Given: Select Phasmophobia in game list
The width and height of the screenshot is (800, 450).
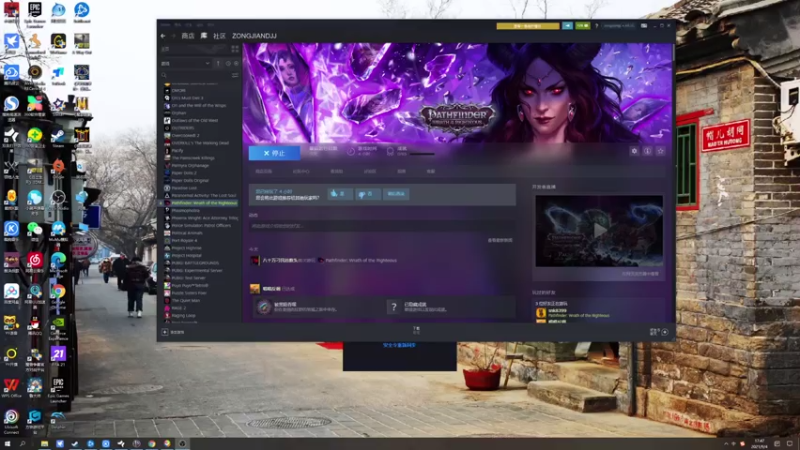Looking at the screenshot, I should pos(185,211).
